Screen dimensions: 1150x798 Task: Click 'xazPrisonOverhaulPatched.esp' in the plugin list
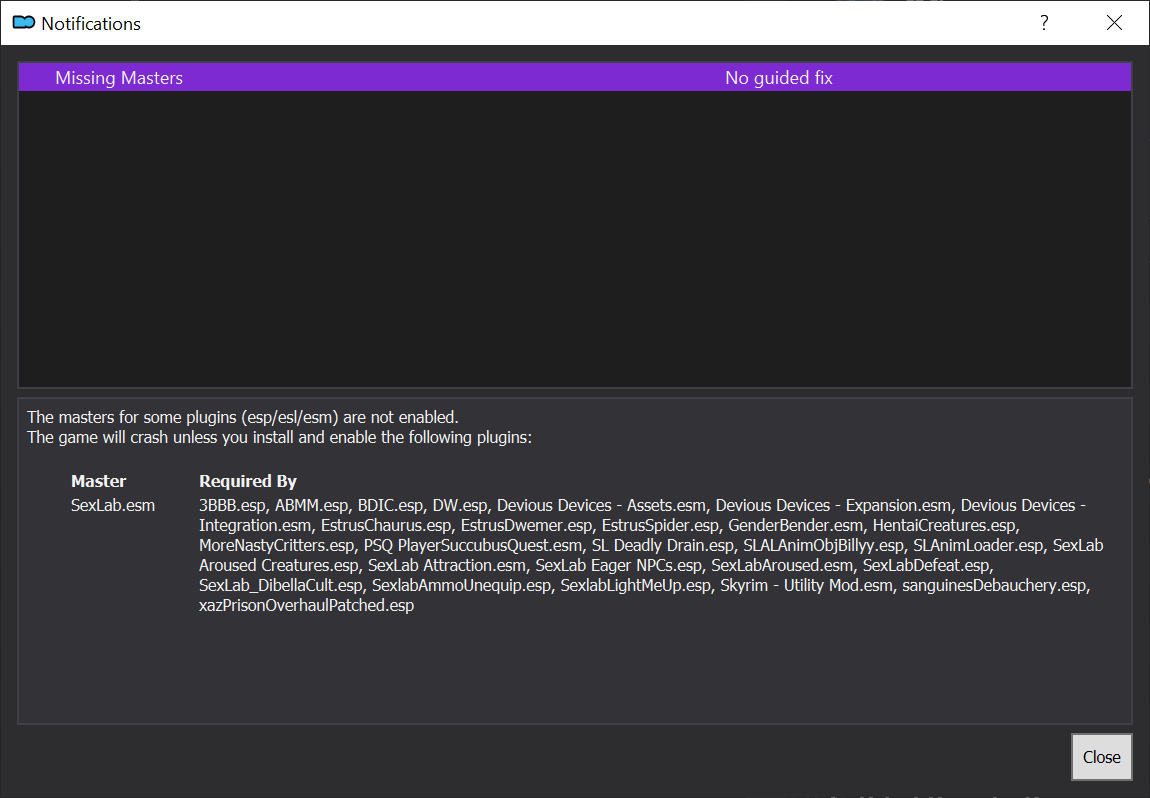click(307, 605)
